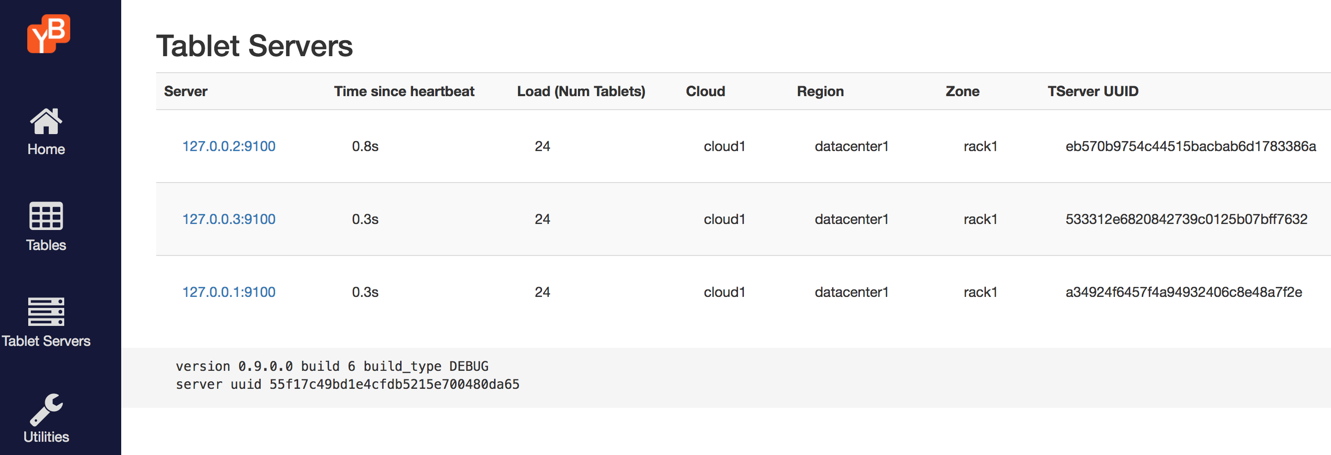The width and height of the screenshot is (1331, 455).
Task: Click Load (Num Tablets) column header
Action: pyautogui.click(x=581, y=91)
